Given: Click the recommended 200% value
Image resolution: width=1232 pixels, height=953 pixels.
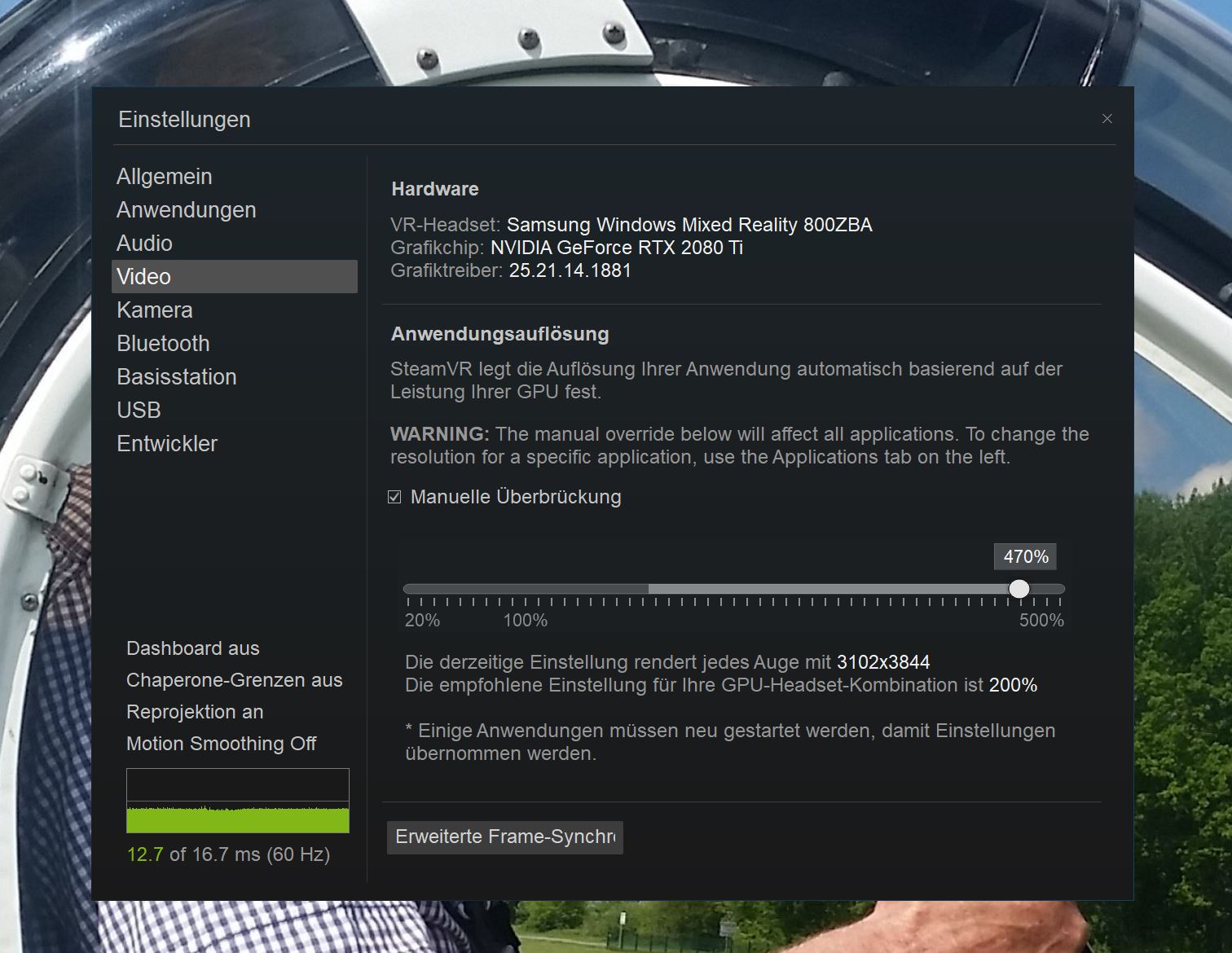Looking at the screenshot, I should click(1013, 685).
